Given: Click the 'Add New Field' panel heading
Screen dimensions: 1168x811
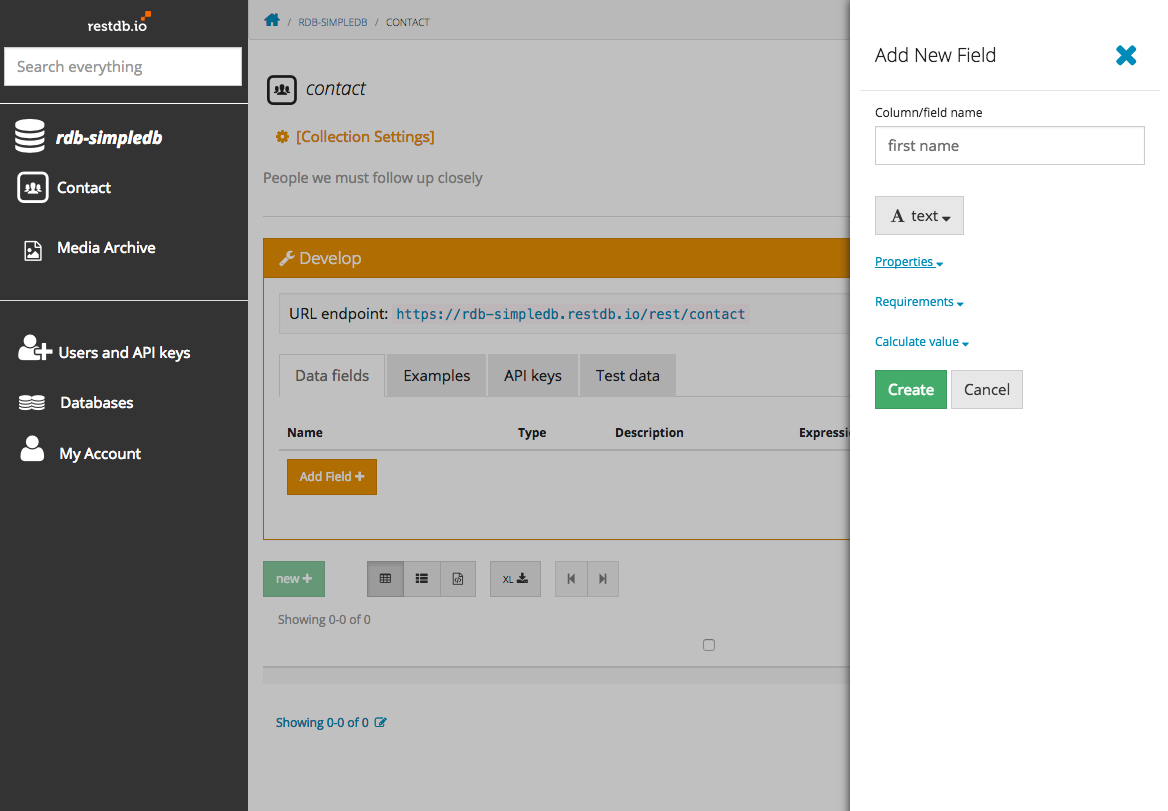Looking at the screenshot, I should coord(936,55).
